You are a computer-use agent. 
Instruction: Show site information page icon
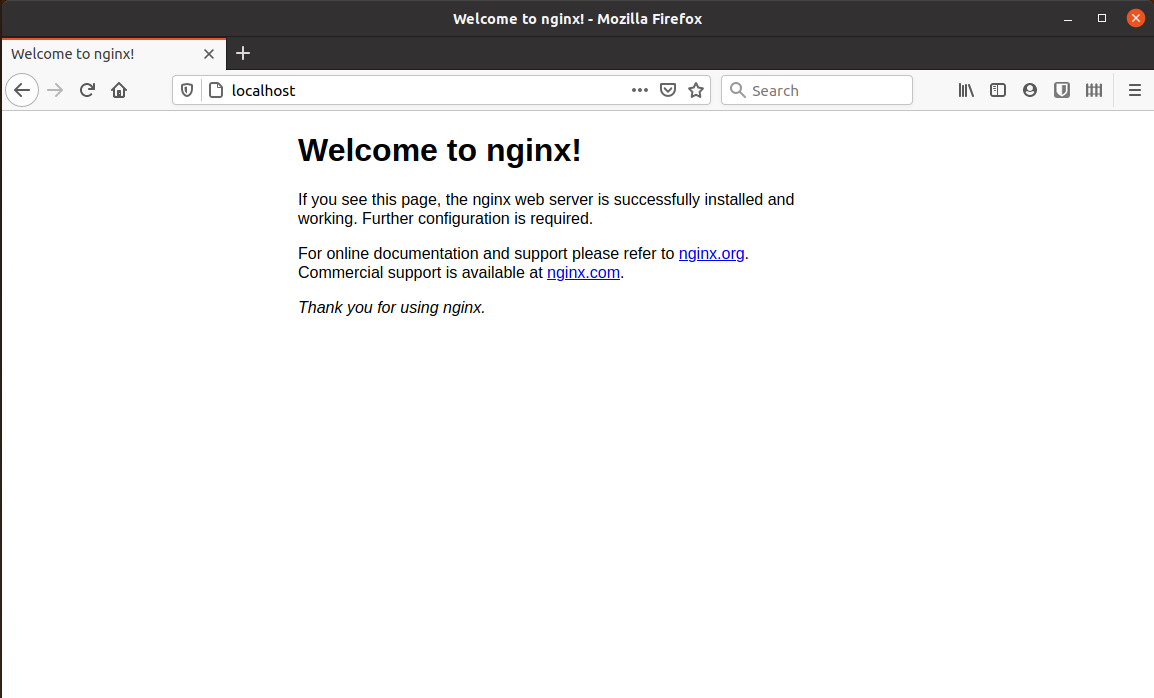216,91
